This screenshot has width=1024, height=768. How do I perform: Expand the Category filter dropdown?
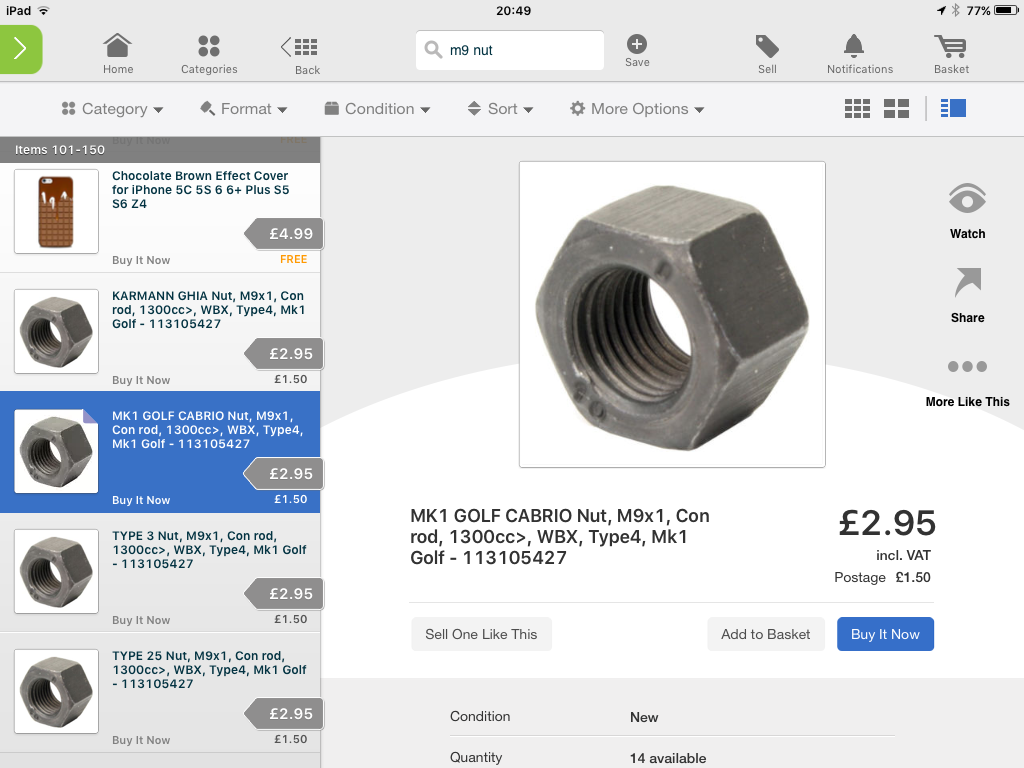(112, 109)
